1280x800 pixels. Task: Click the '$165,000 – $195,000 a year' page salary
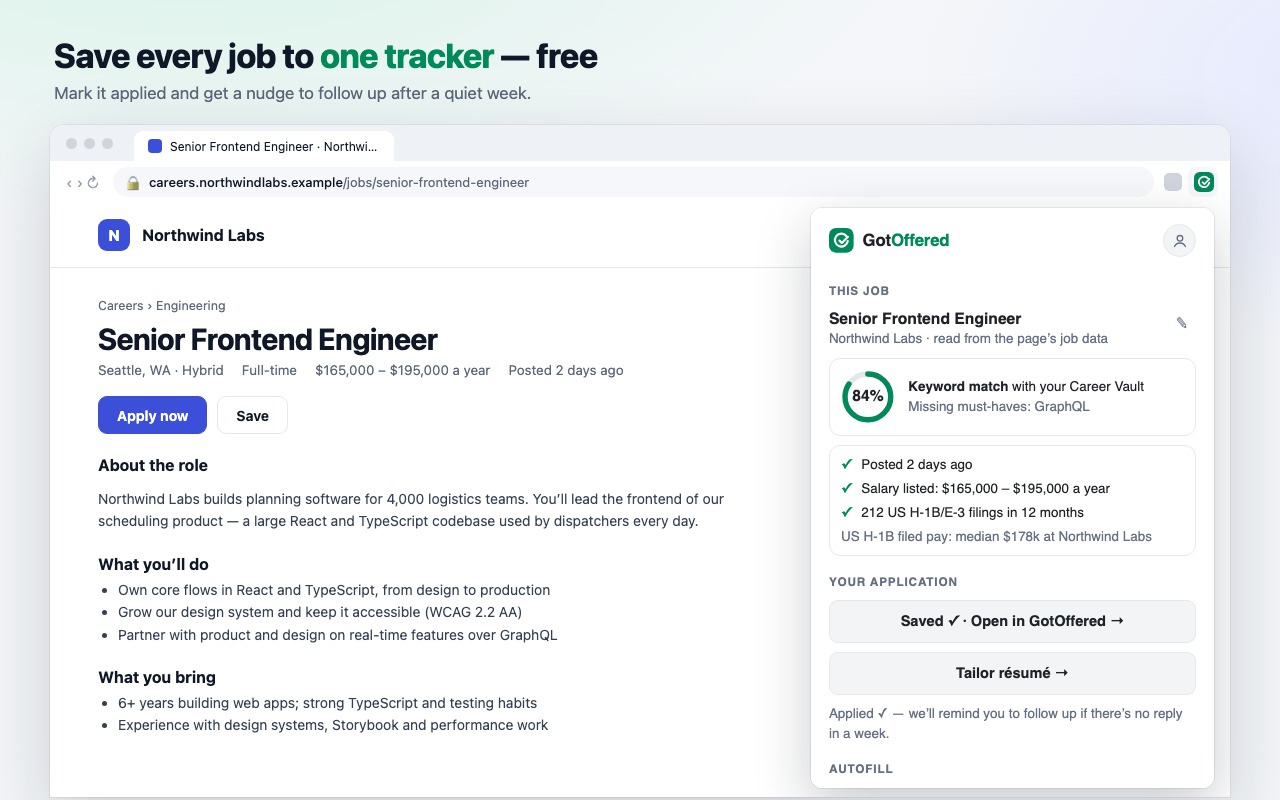403,370
